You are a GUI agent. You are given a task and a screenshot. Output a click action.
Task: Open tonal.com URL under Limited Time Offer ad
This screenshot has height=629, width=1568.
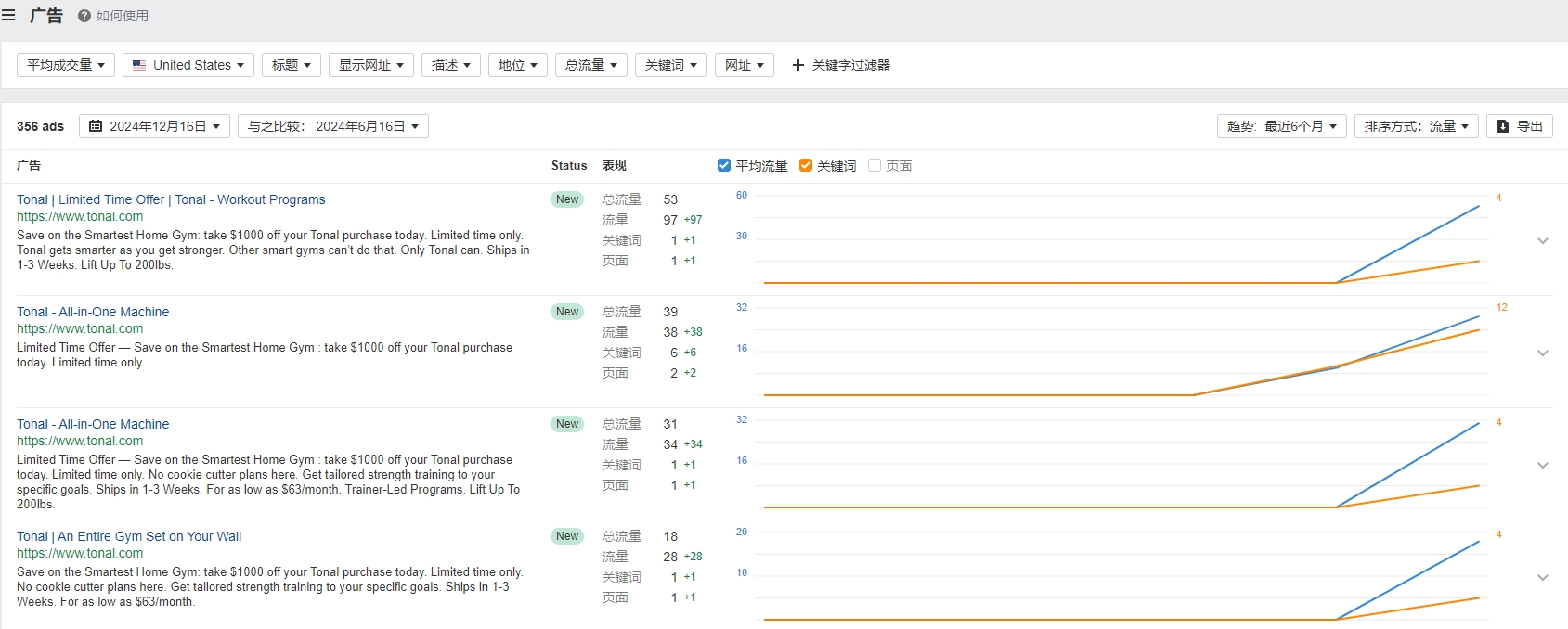click(x=80, y=216)
